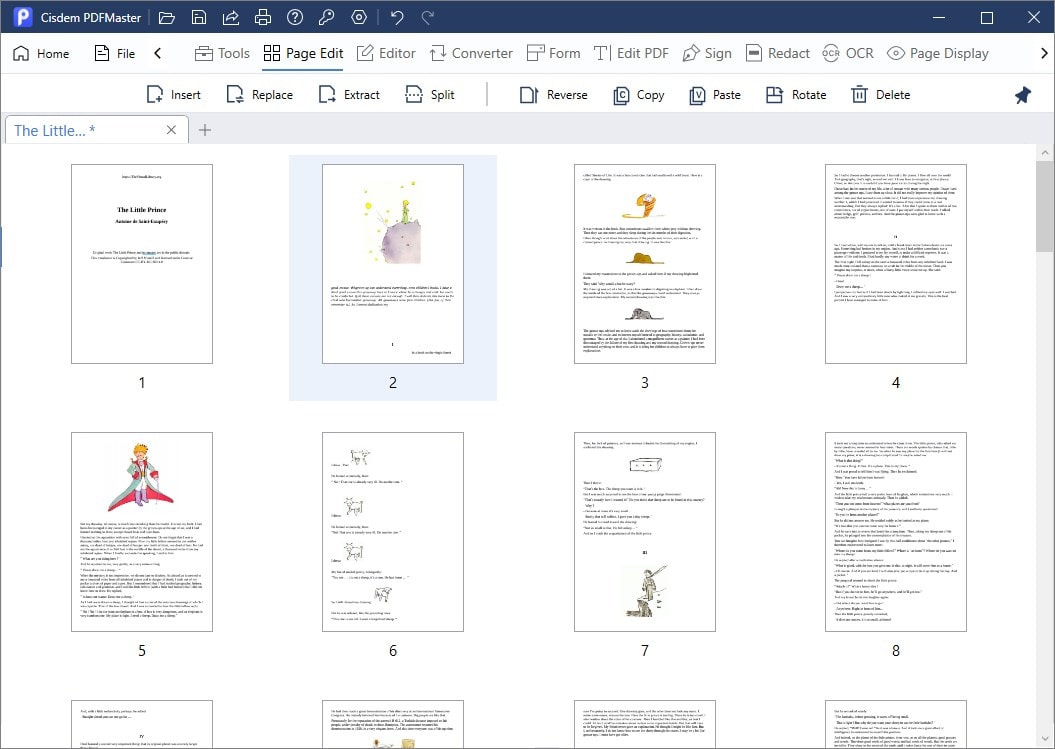Click the scrollbar up arrow
The height and width of the screenshot is (749, 1055).
1045,153
